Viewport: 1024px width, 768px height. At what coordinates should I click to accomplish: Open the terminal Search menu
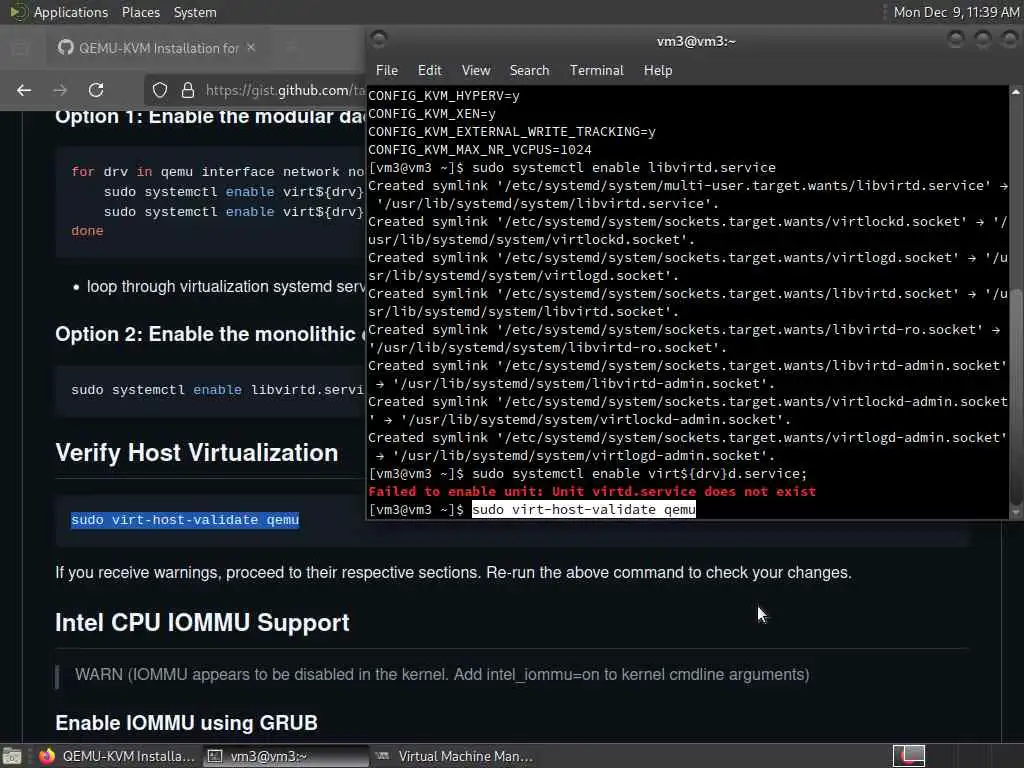point(529,70)
